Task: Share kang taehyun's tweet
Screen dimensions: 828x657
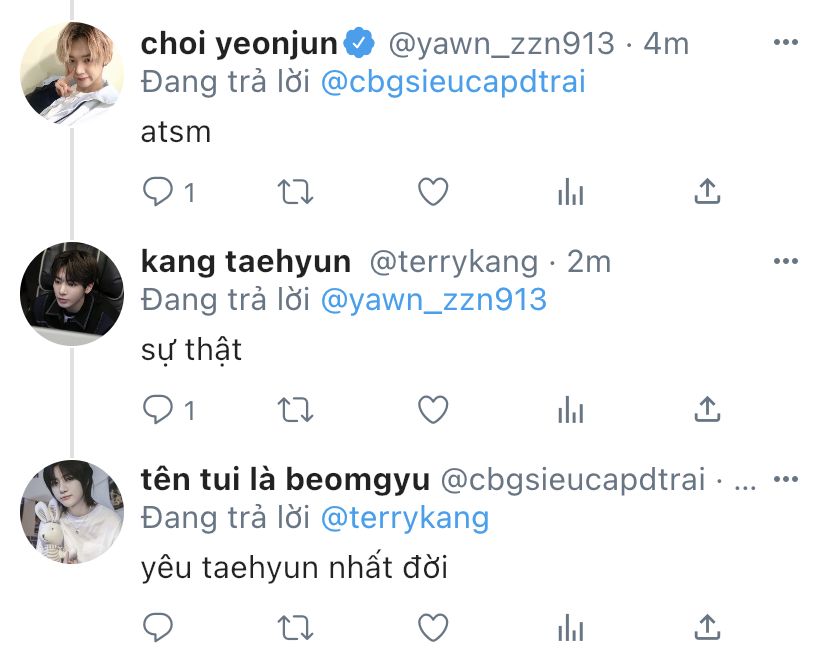Action: 707,409
